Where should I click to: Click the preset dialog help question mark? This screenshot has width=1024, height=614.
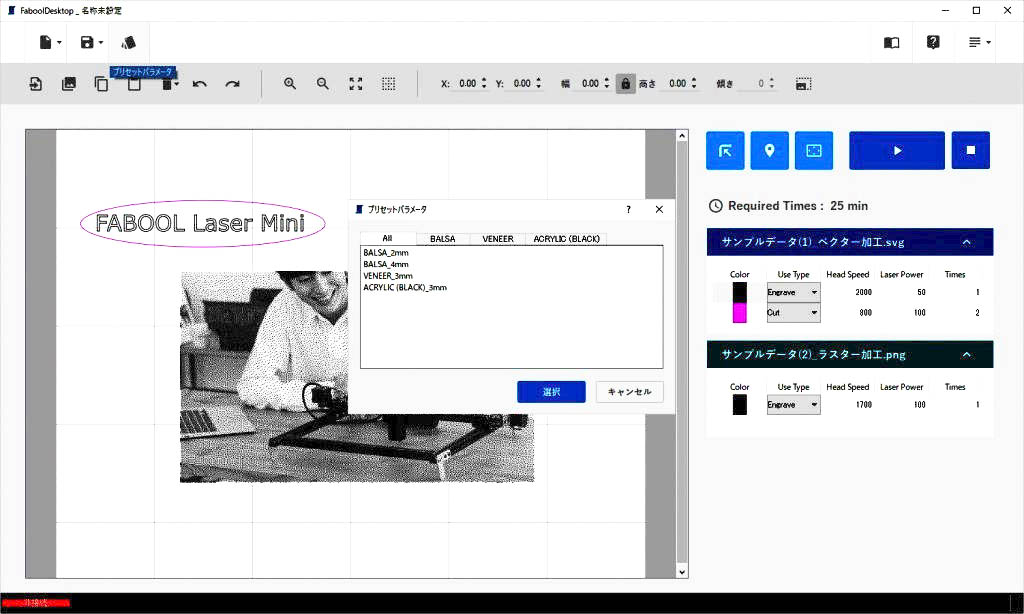pyautogui.click(x=628, y=210)
